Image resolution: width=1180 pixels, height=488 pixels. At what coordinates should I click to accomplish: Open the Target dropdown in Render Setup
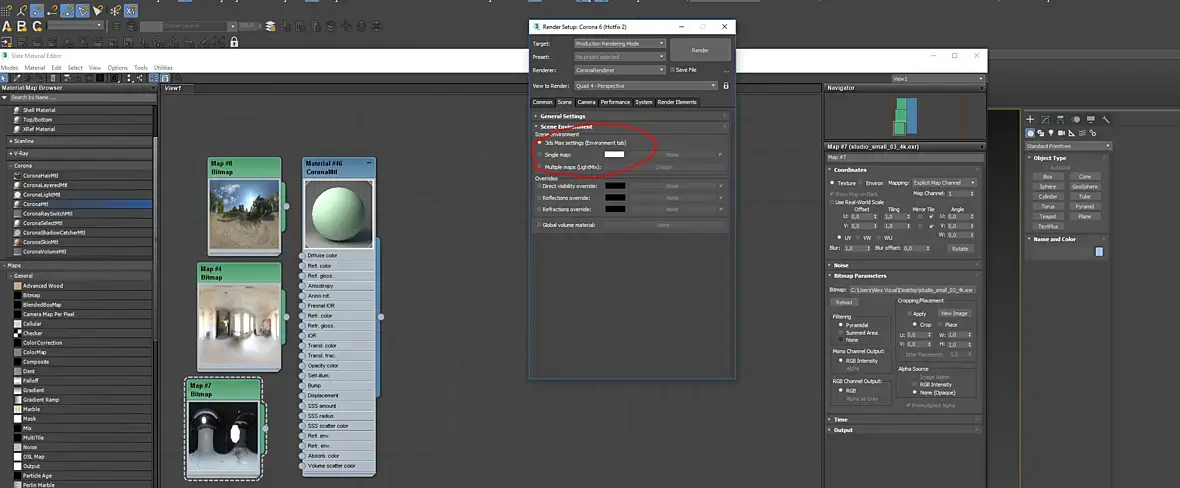click(620, 44)
